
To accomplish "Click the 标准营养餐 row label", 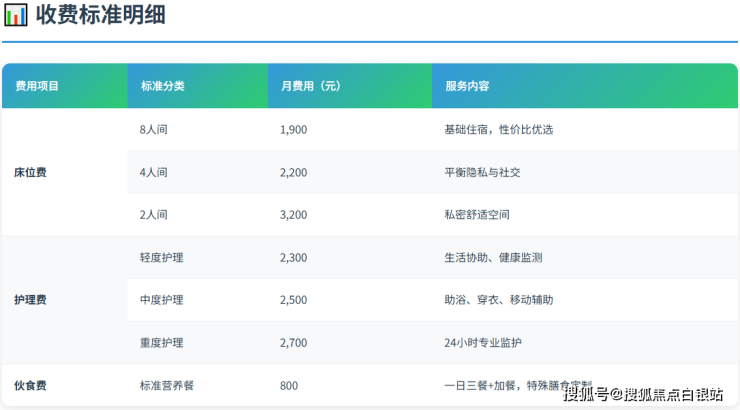I will pyautogui.click(x=167, y=385).
